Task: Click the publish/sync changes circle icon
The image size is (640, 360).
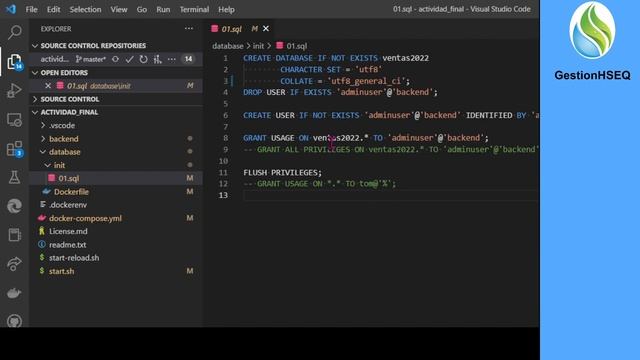Action: click(116, 59)
